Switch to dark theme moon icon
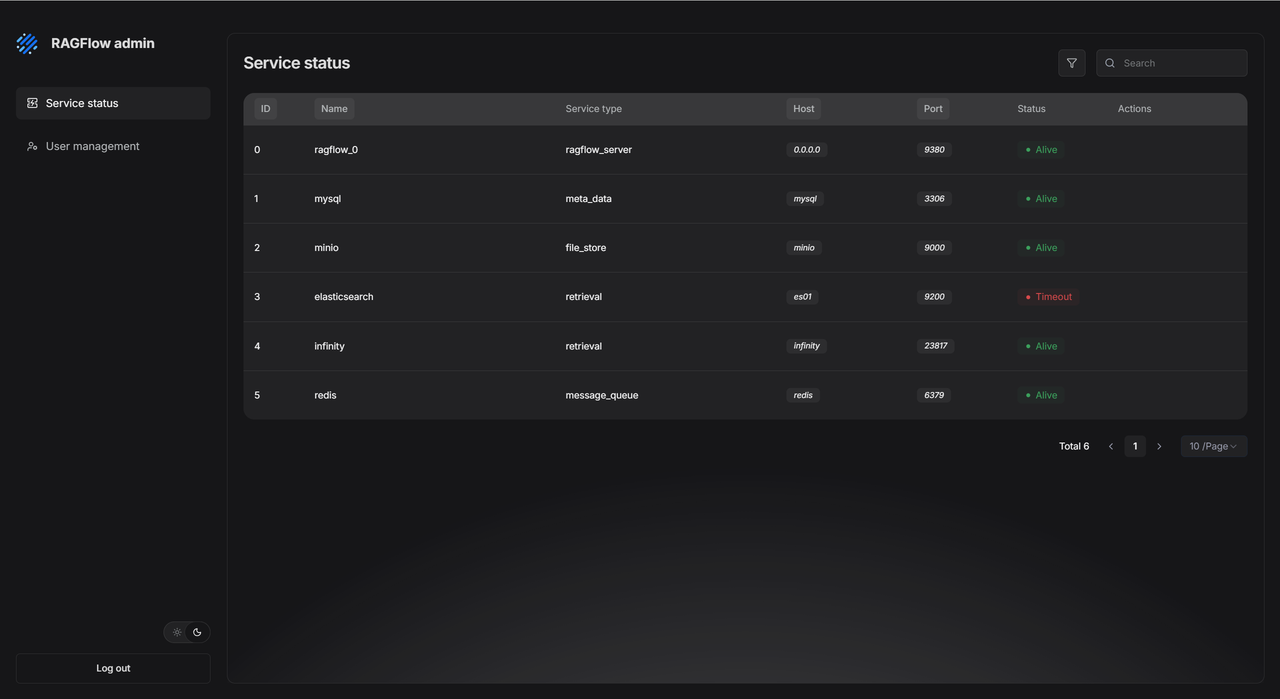The image size is (1280, 699). pos(197,632)
